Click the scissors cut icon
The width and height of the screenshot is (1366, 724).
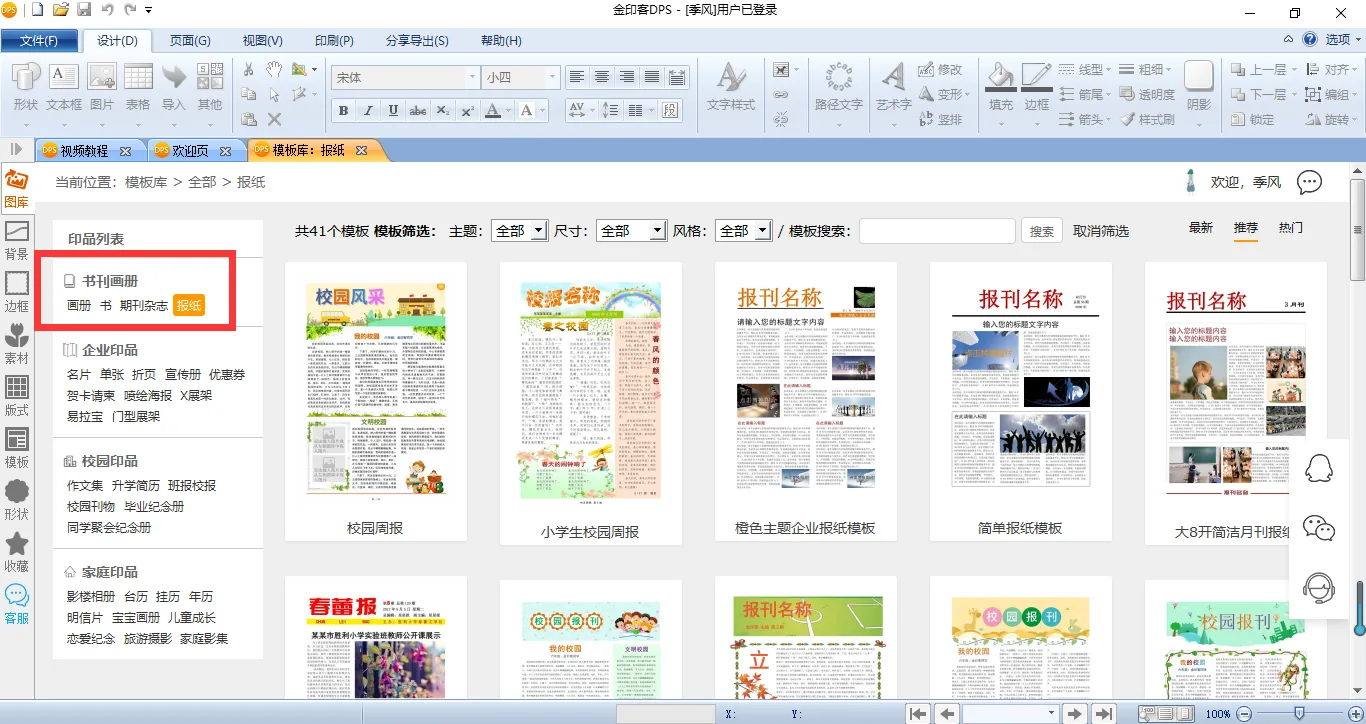pyautogui.click(x=249, y=69)
